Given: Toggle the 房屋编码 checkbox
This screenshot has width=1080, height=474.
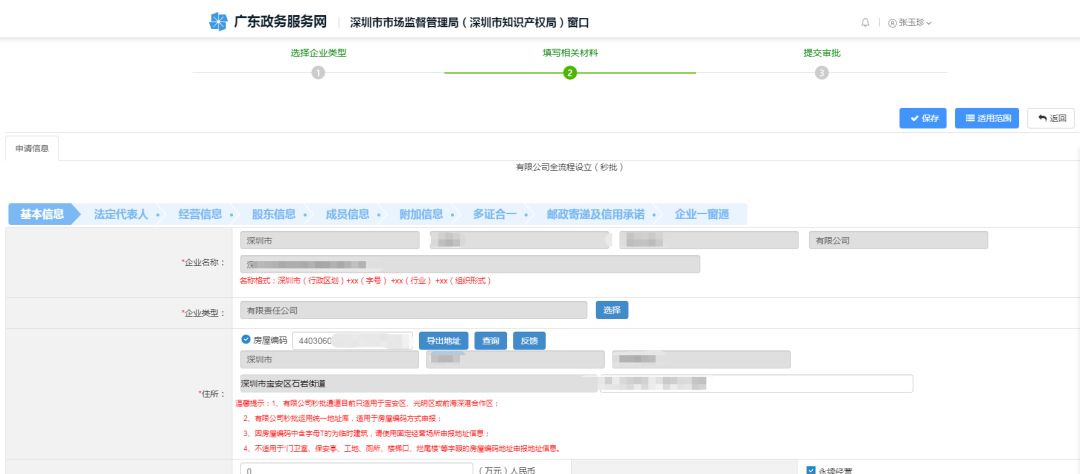Looking at the screenshot, I should (x=246, y=340).
